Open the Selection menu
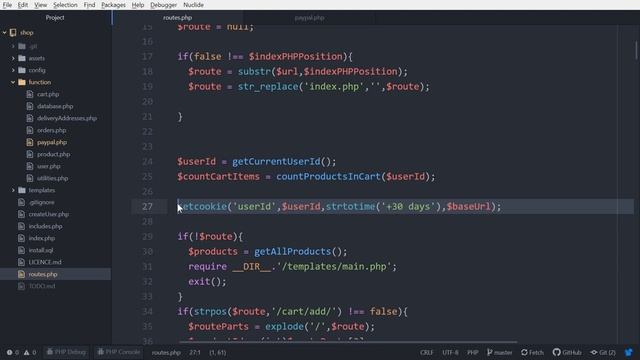The width and height of the screenshot is (640, 360). click(65, 5)
